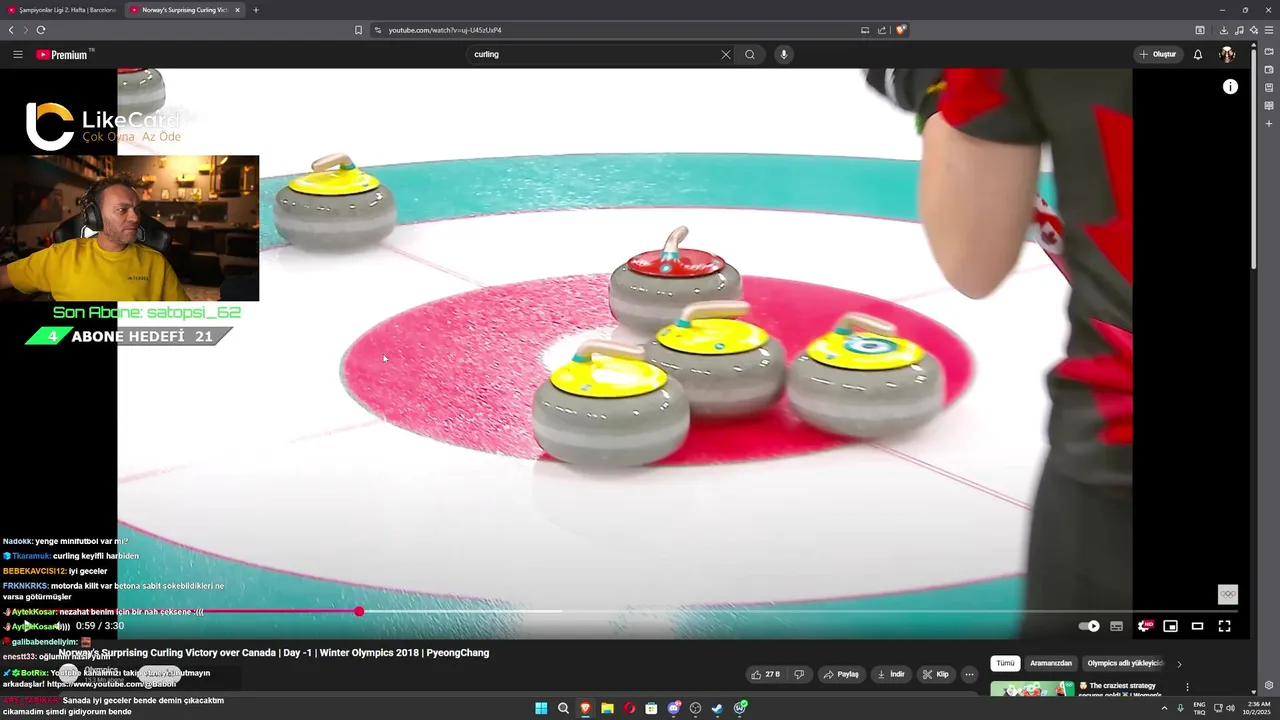Like the video showing 27 B
This screenshot has width=1280, height=720.
tap(766, 674)
